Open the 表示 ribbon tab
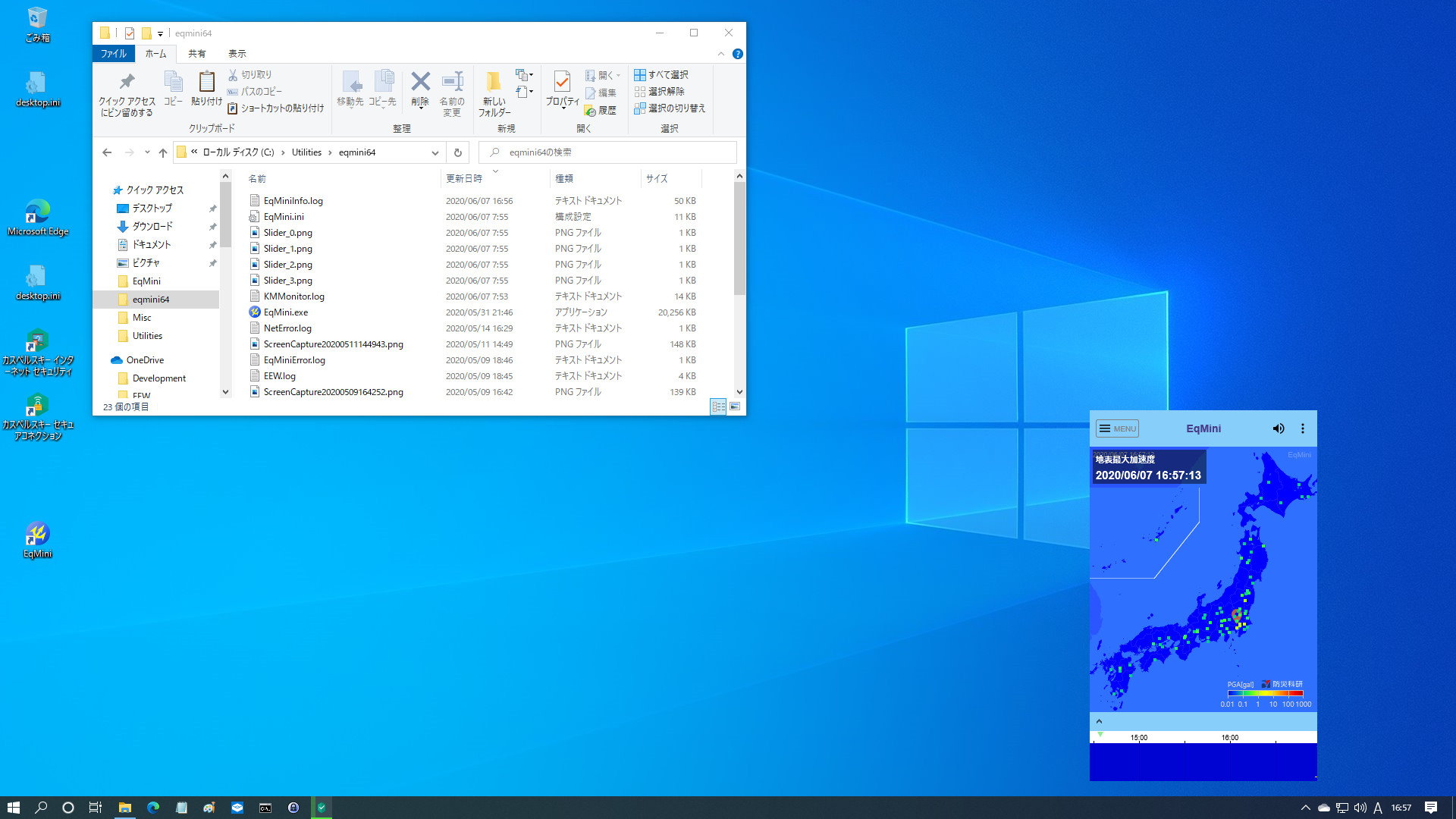The width and height of the screenshot is (1456, 819). click(237, 54)
